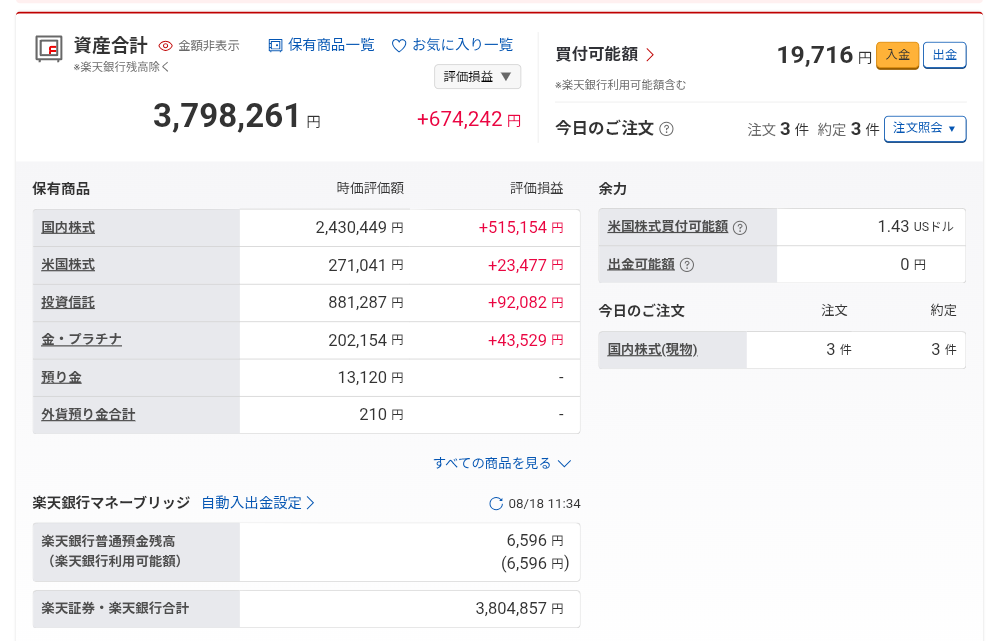Click 金・プラチナ valuation 202,154
This screenshot has width=995, height=641.
pos(357,340)
